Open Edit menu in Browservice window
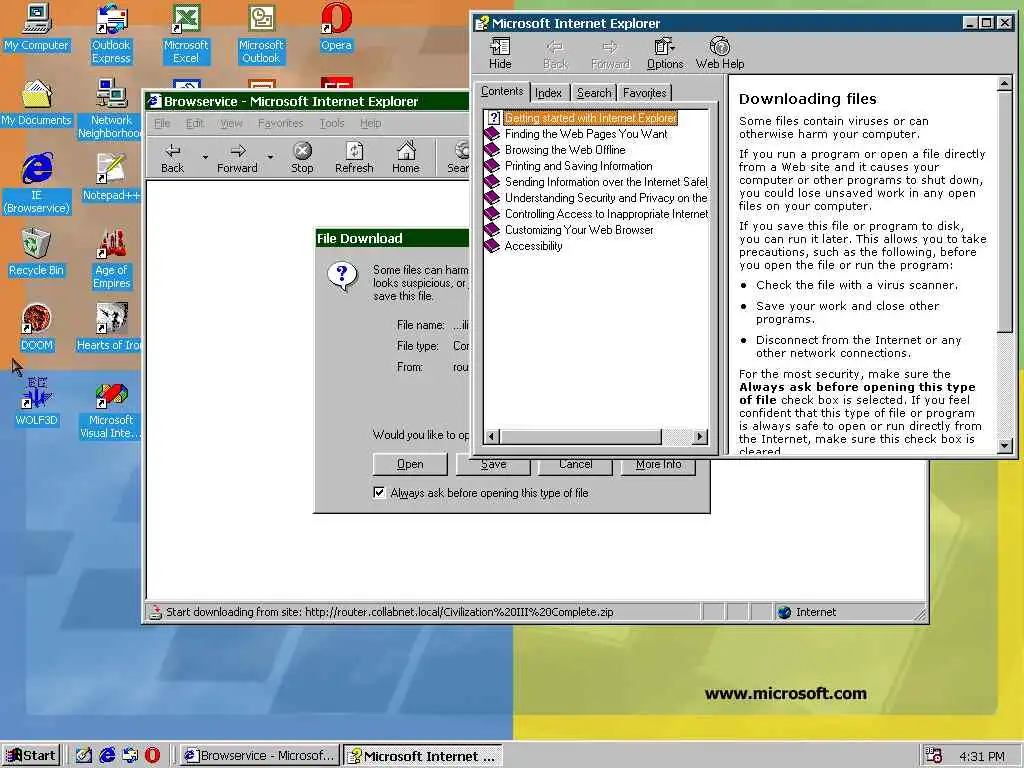This screenshot has height=768, width=1024. point(195,123)
